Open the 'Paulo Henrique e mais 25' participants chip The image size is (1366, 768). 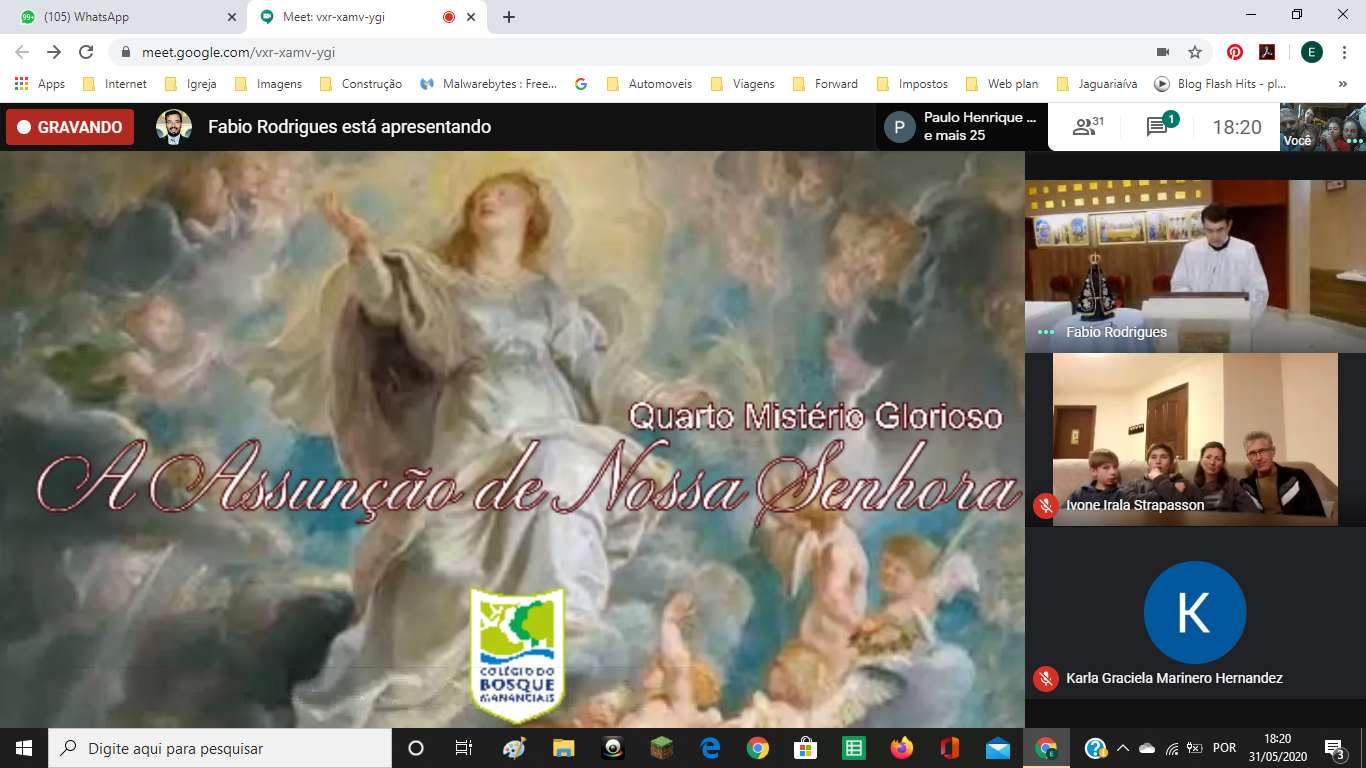(x=962, y=127)
